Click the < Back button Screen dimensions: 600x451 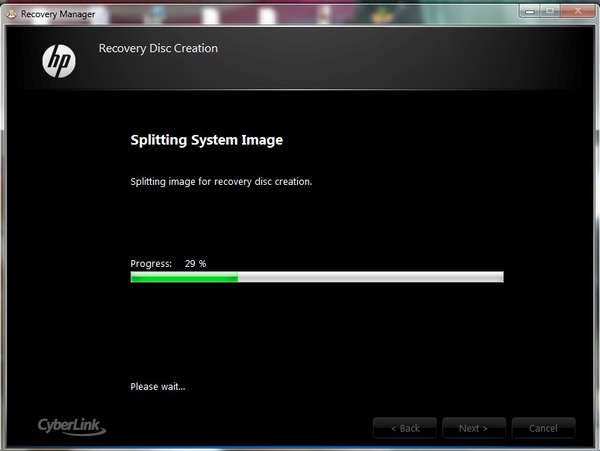tap(405, 428)
